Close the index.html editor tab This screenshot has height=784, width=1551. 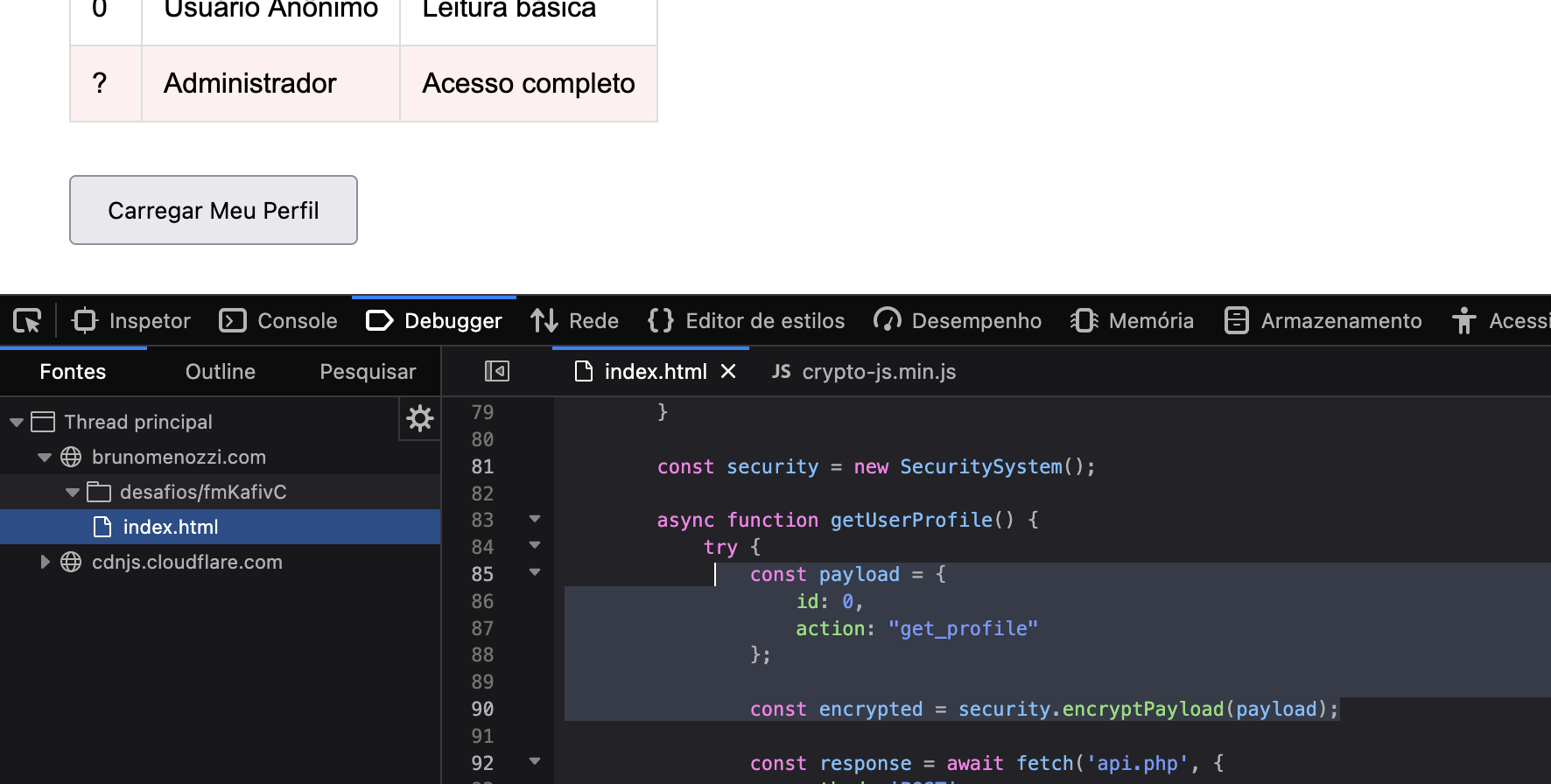pyautogui.click(x=728, y=372)
